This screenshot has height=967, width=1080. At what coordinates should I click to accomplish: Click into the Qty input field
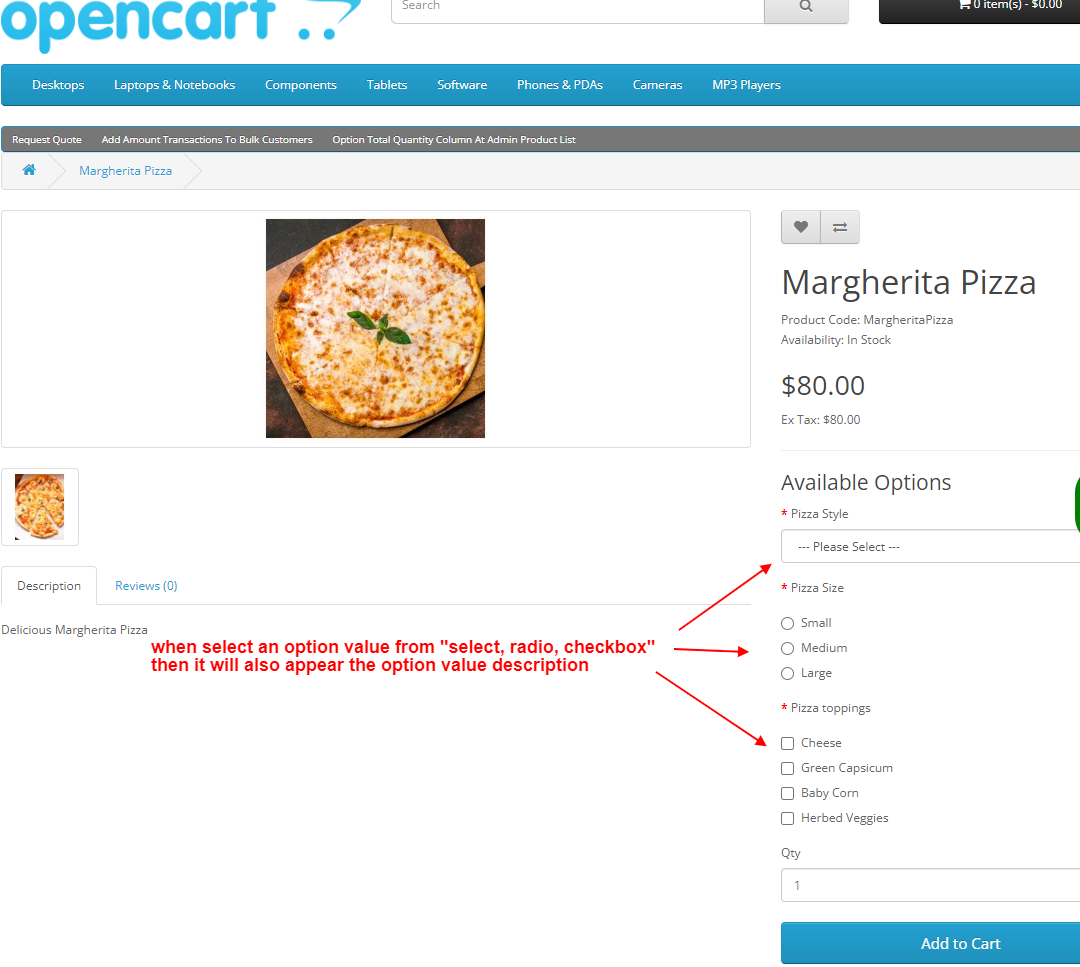tap(931, 885)
